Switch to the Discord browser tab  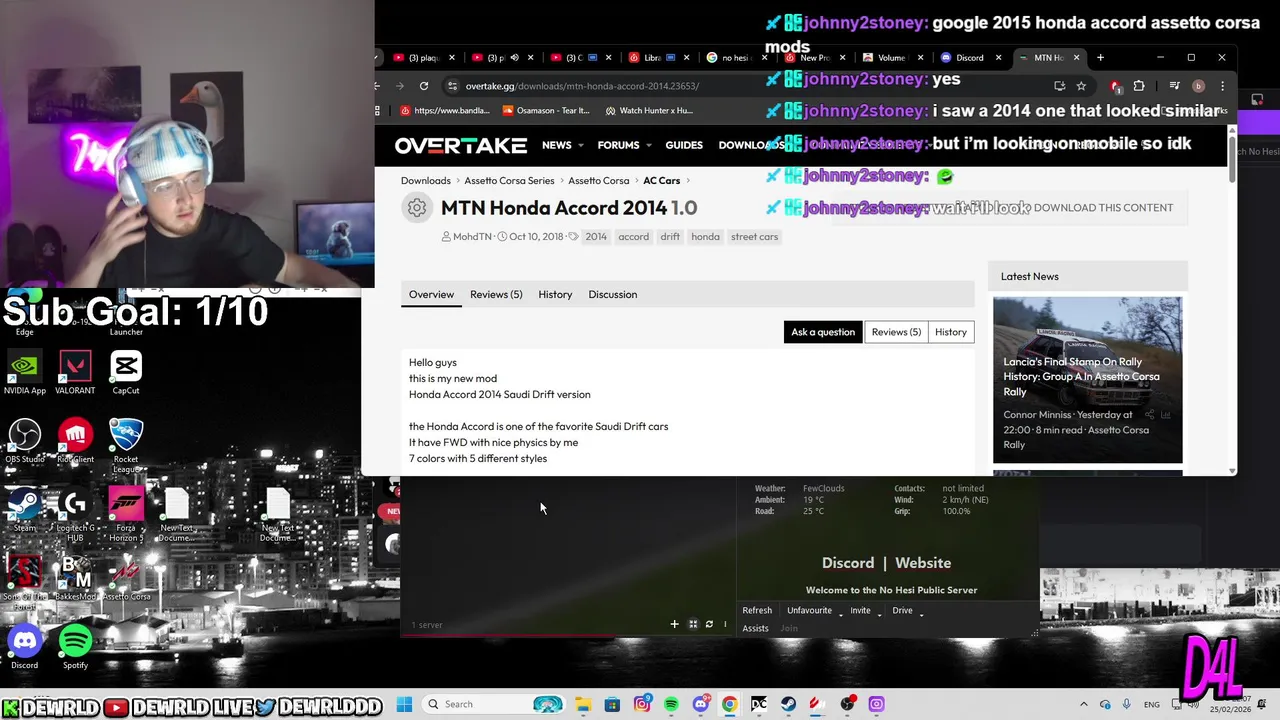click(x=969, y=58)
